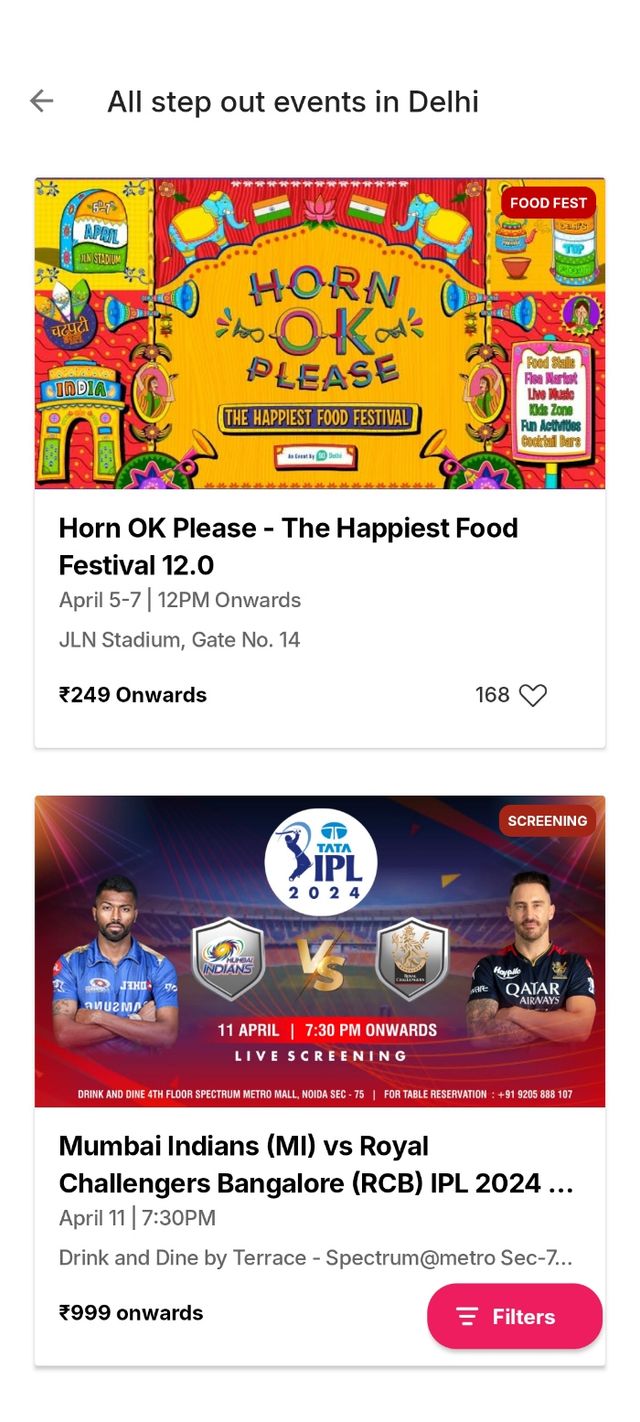Go back using the arrow icon
This screenshot has width=640, height=1422.
point(41,100)
